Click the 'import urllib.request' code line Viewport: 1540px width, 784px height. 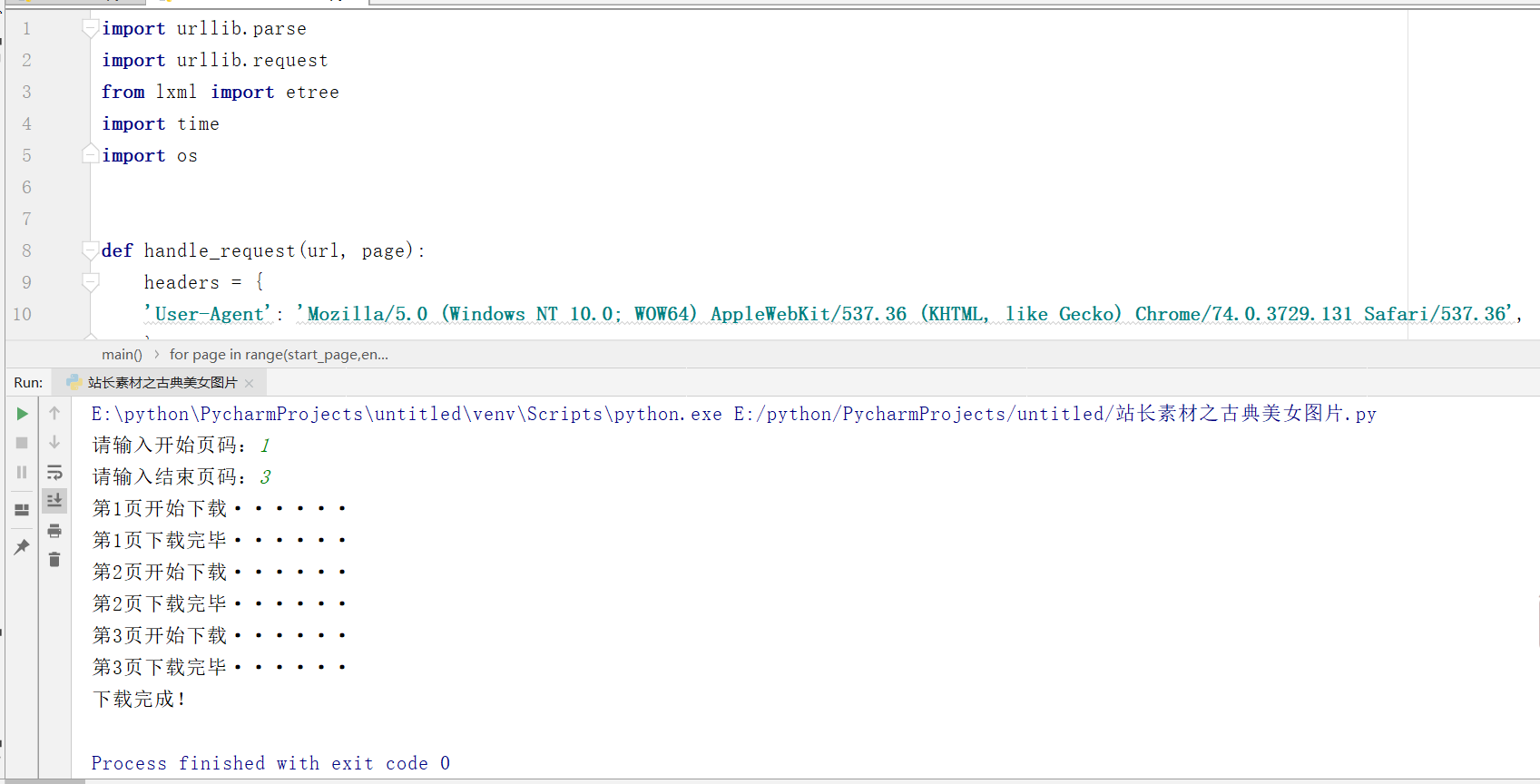tap(215, 61)
